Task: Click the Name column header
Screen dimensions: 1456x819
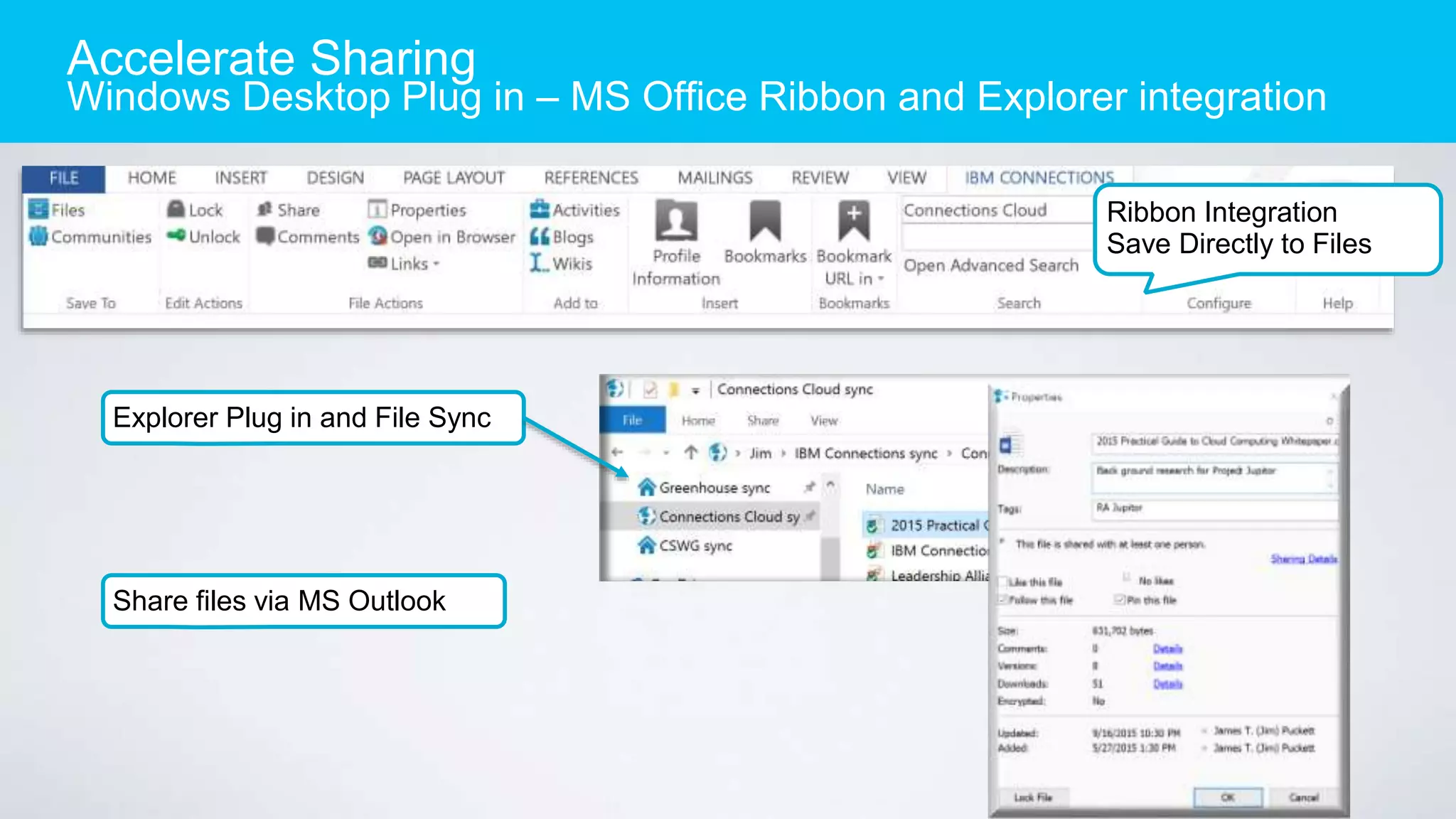Action: [884, 489]
